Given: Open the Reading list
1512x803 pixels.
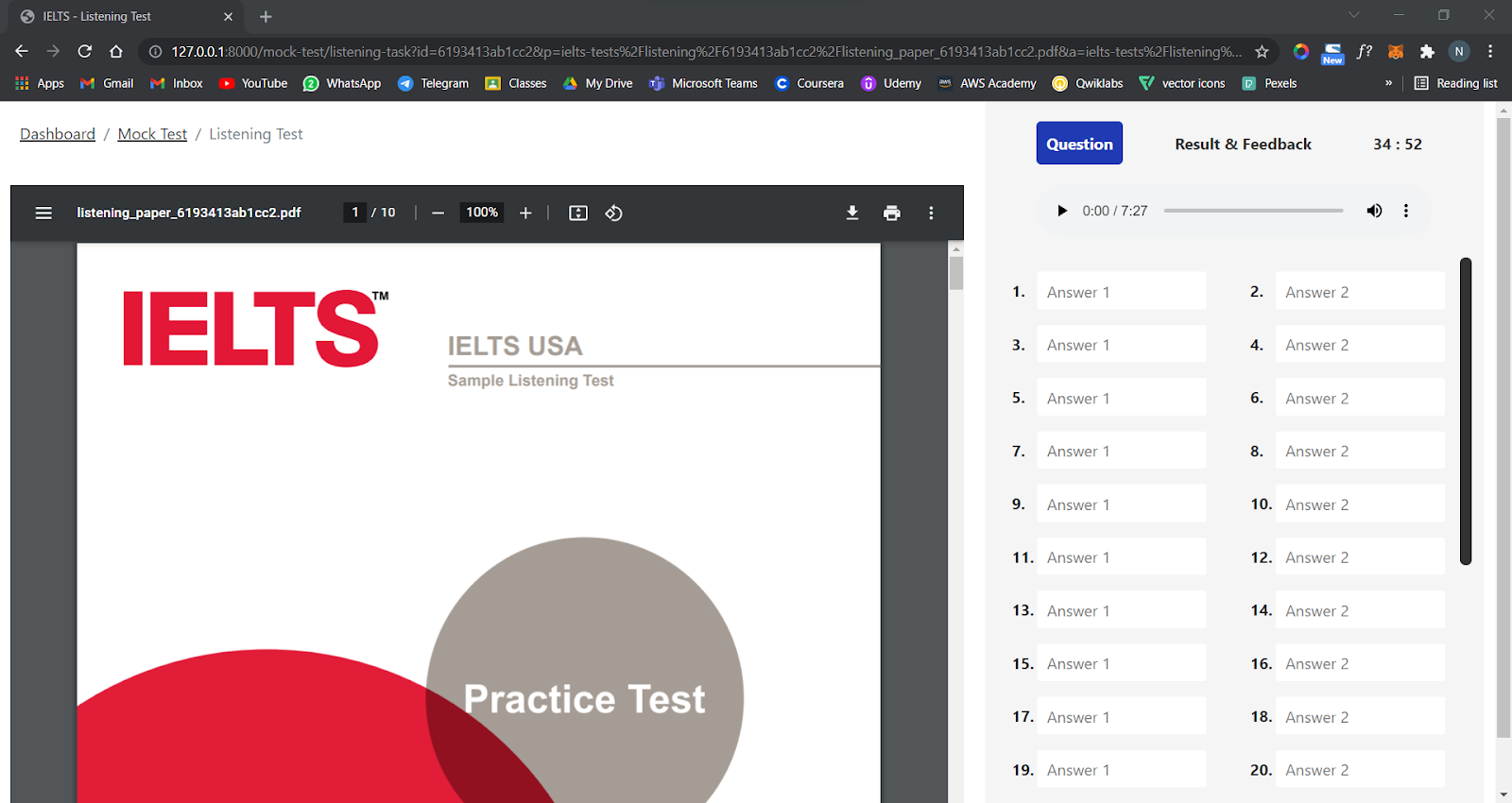Looking at the screenshot, I should (x=1455, y=83).
